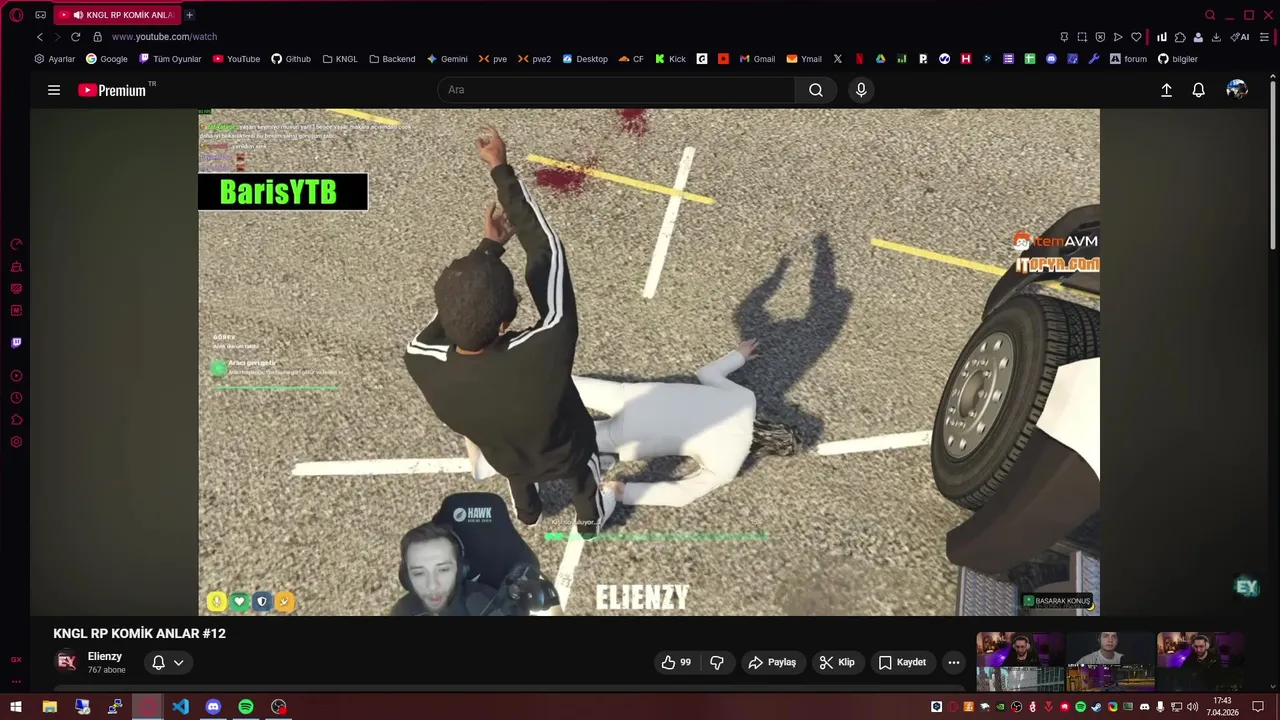Open the YouTube upload/create icon
This screenshot has width=1280, height=720.
pos(1166,90)
